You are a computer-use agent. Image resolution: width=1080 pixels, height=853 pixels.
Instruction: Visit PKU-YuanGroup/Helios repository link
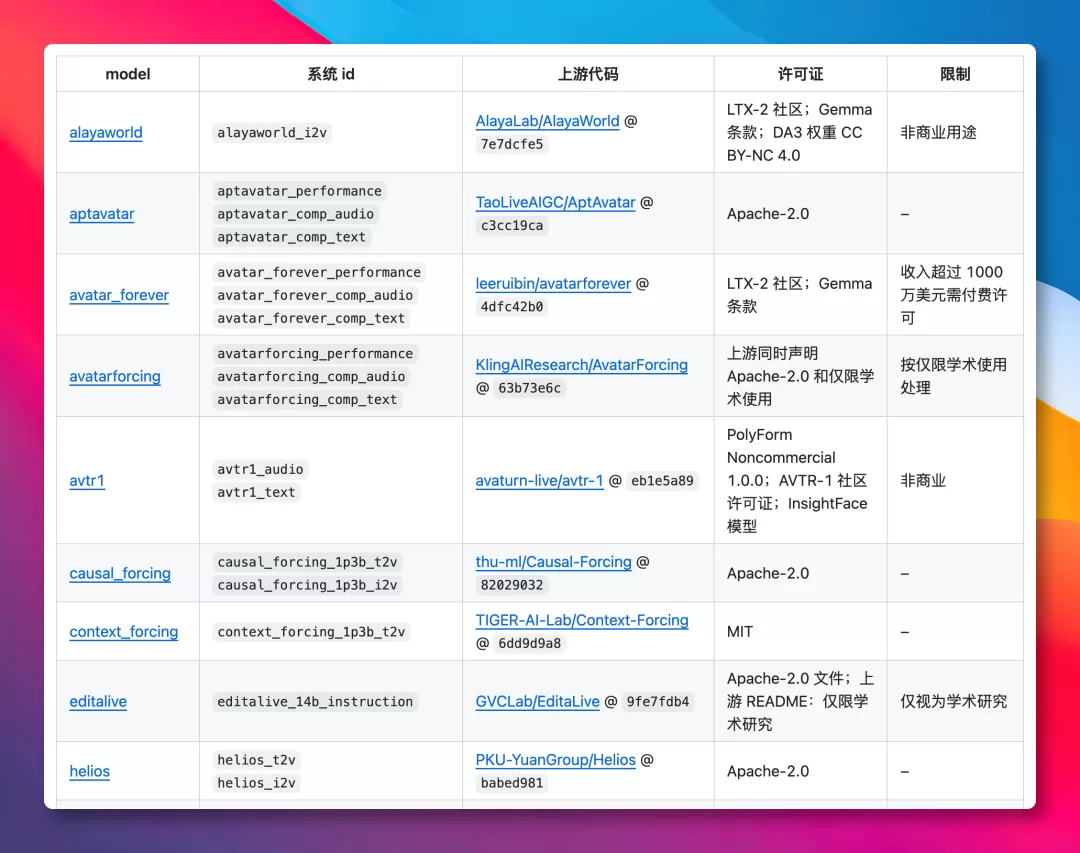(x=555, y=759)
